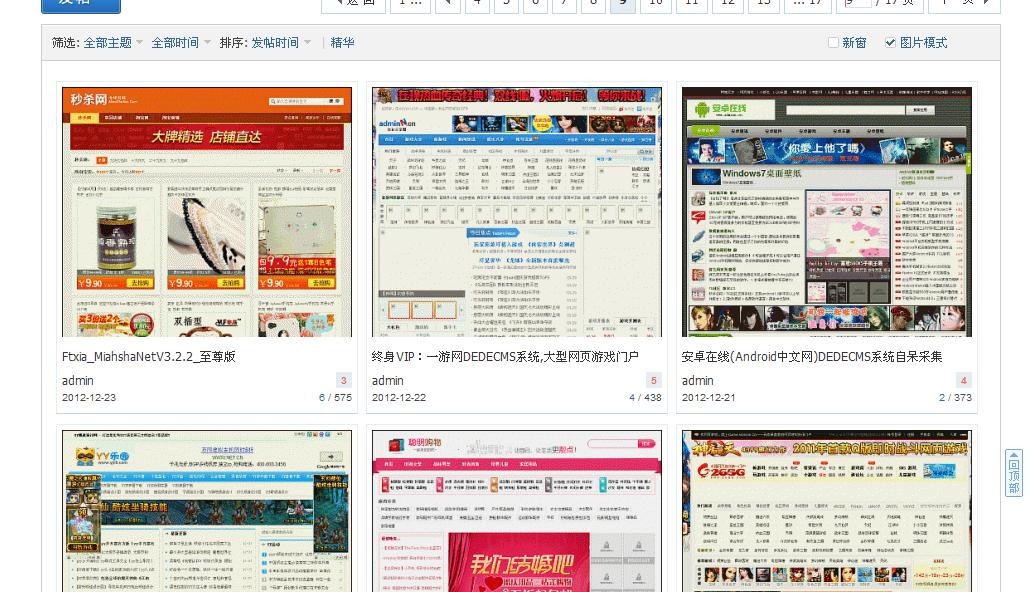Open the 一游网 DEDECMS game portal thumbnail
1034x592 pixels.
[517, 212]
